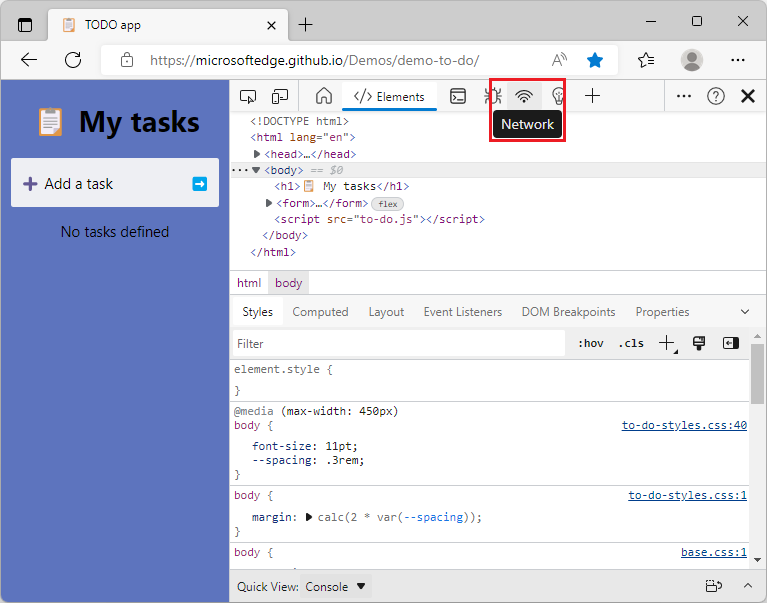Select the Styles tab
Image resolution: width=767 pixels, height=603 pixels.
257,312
